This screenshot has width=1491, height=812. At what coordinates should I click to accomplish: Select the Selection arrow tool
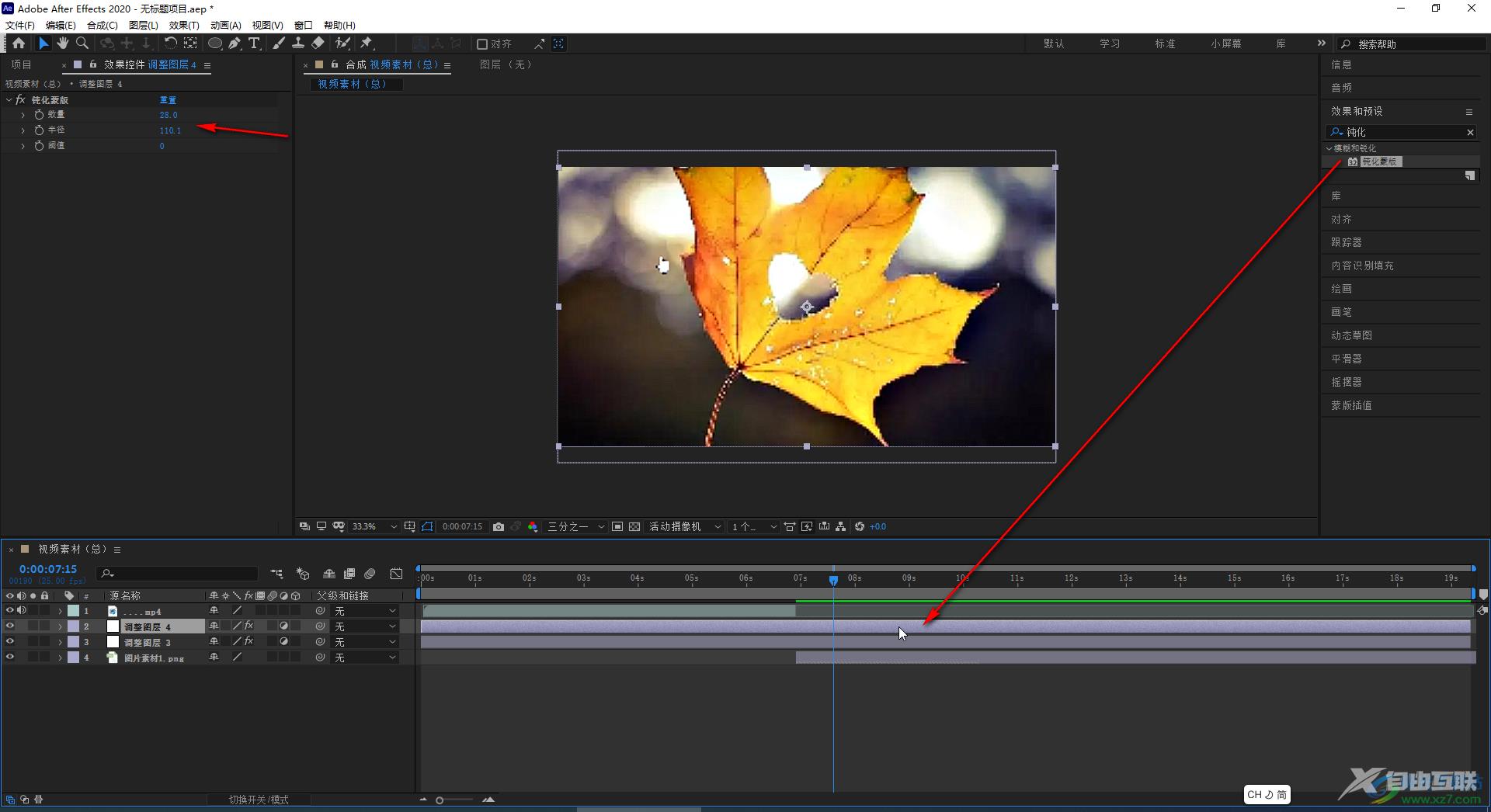point(43,43)
